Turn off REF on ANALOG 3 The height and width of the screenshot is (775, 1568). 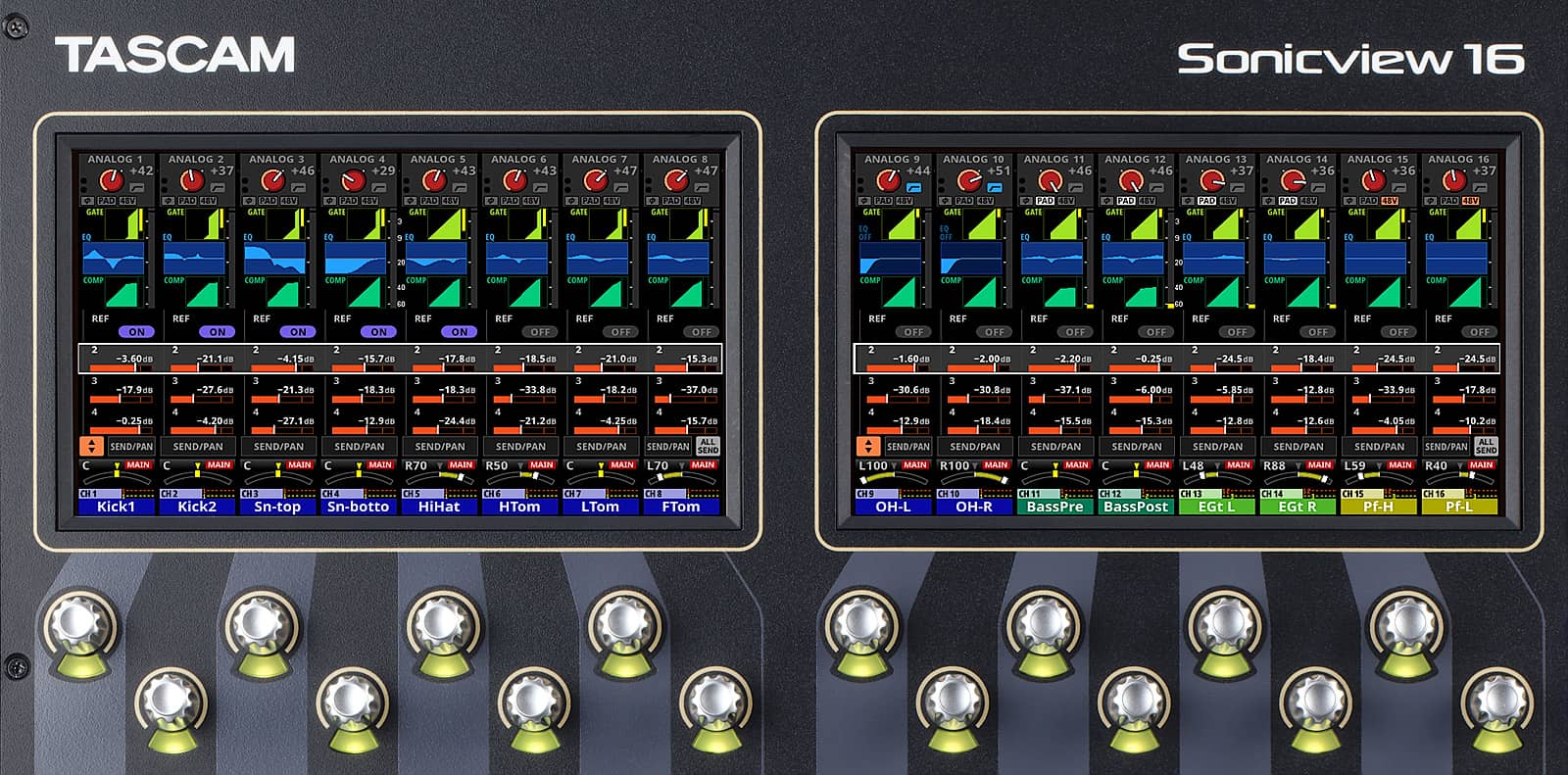pyautogui.click(x=298, y=332)
